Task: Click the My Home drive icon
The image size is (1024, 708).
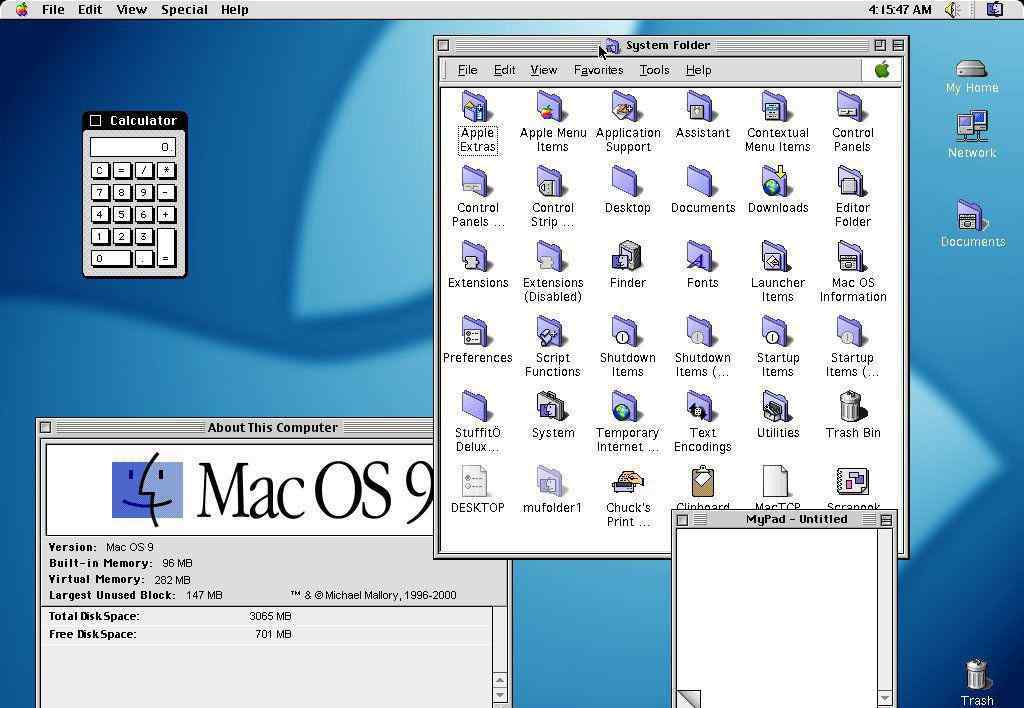Action: [x=971, y=69]
